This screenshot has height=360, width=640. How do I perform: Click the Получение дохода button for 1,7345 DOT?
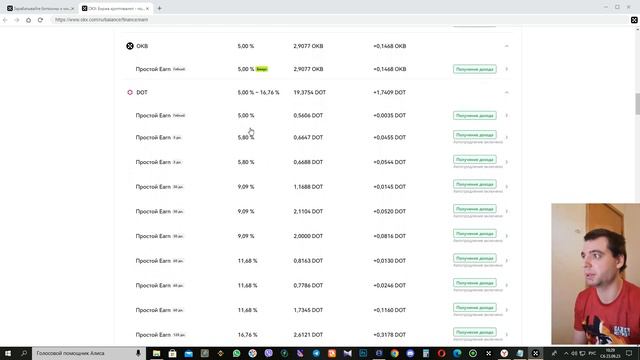coord(475,307)
